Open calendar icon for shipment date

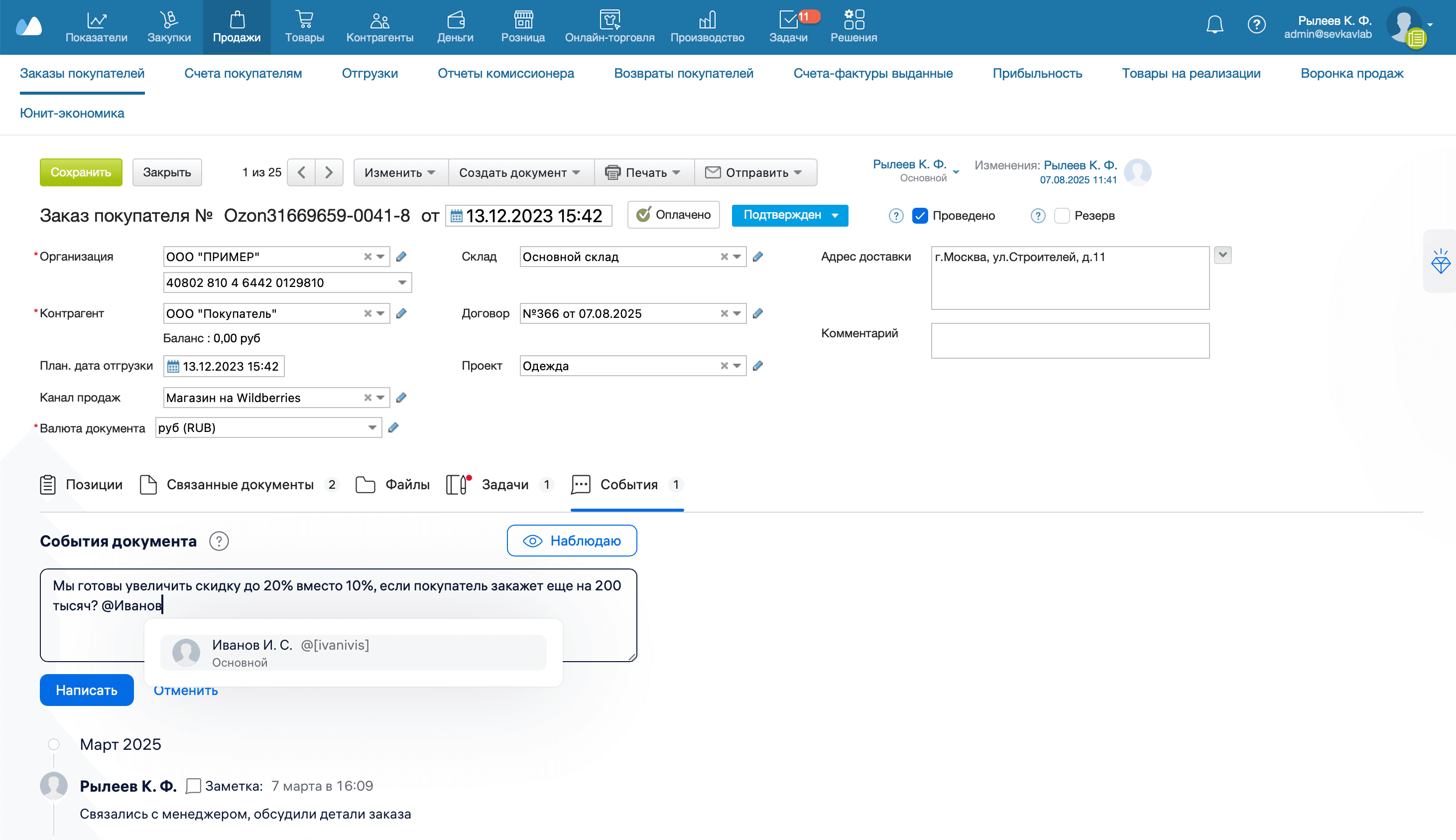[x=173, y=366]
